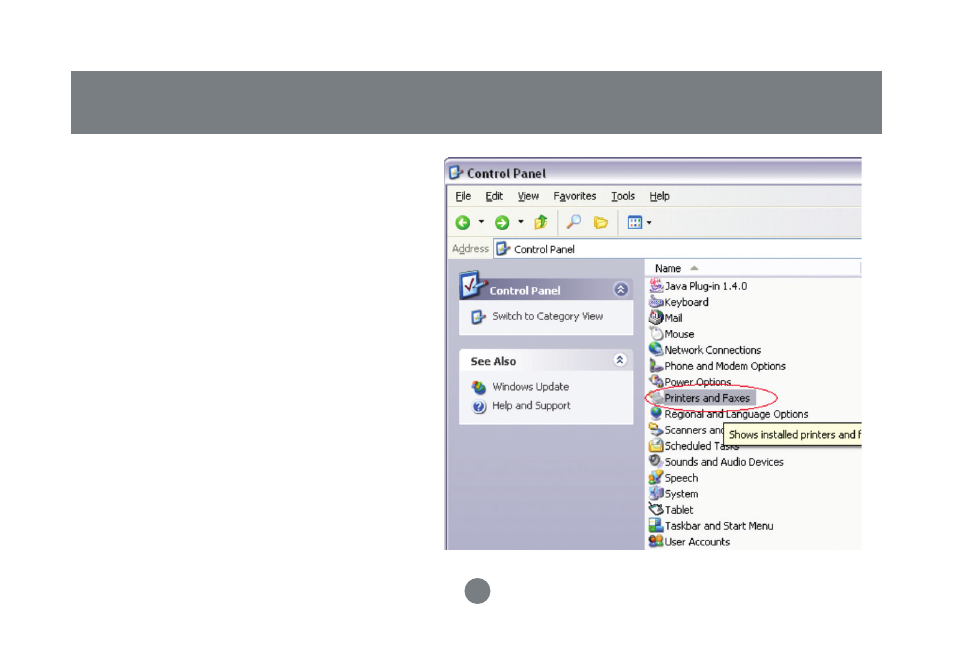Select the Power Options icon
Image resolution: width=954 pixels, height=663 pixels.
point(656,381)
